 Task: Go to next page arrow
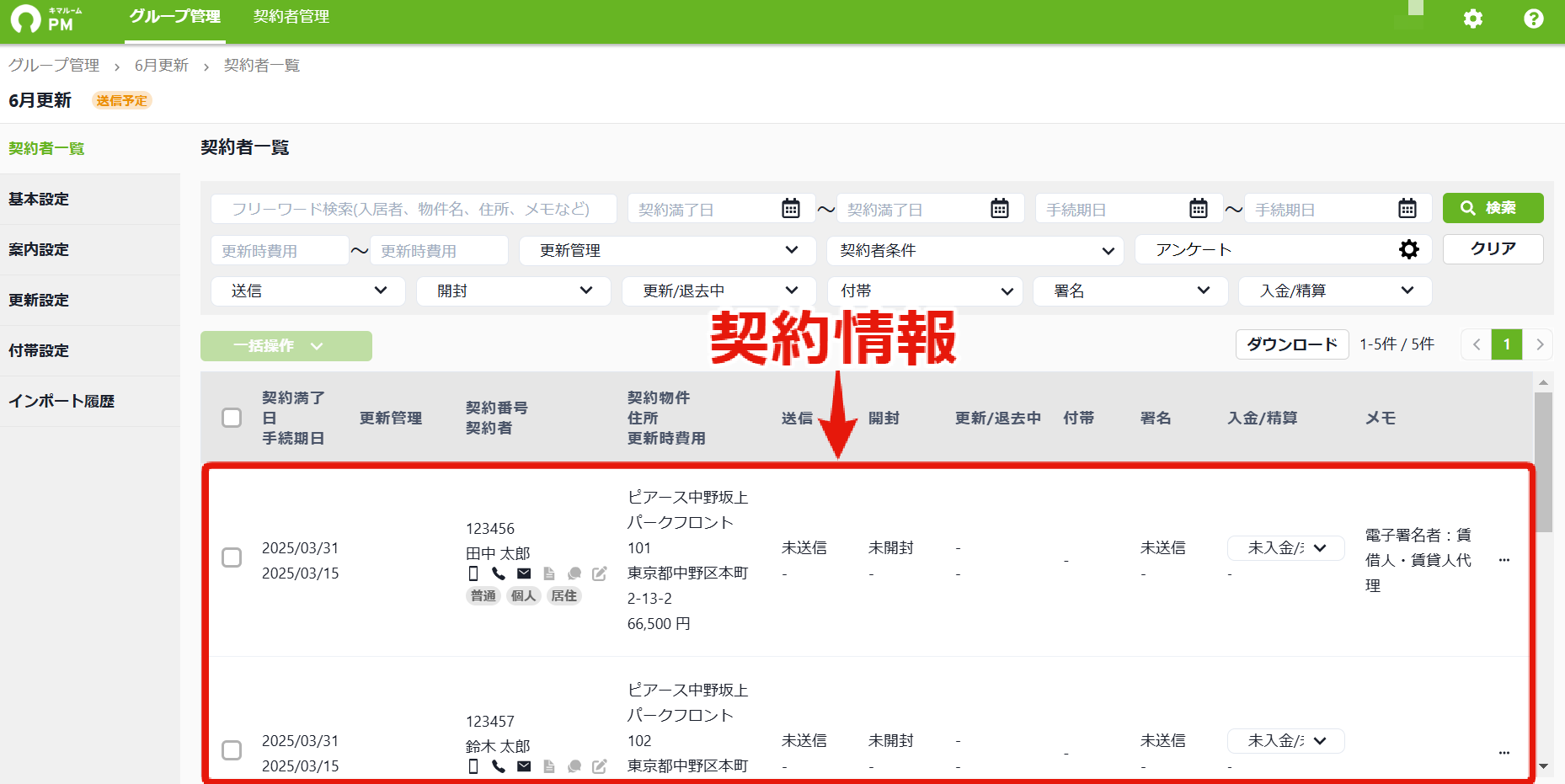click(1539, 344)
